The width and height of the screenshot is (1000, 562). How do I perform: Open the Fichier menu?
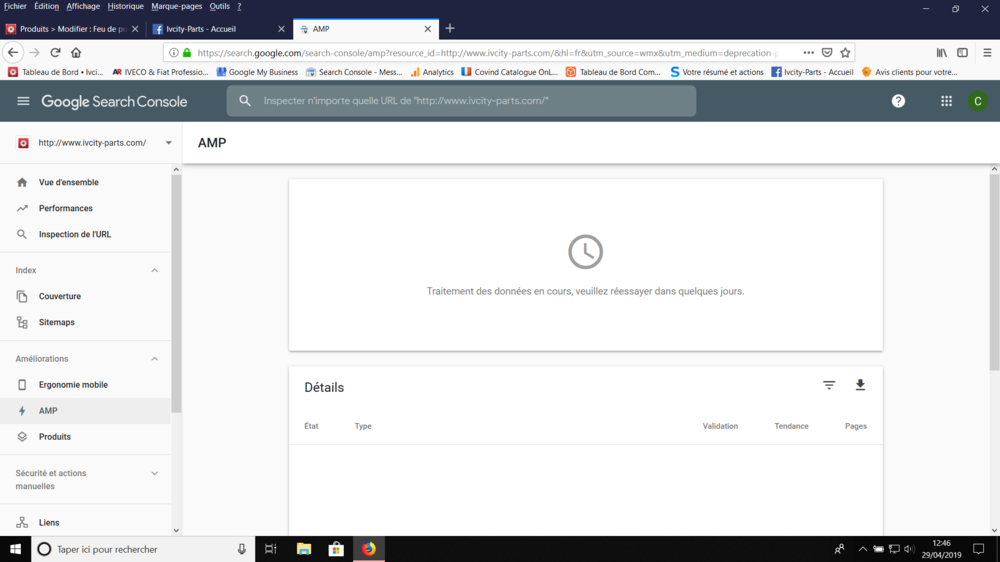[15, 6]
